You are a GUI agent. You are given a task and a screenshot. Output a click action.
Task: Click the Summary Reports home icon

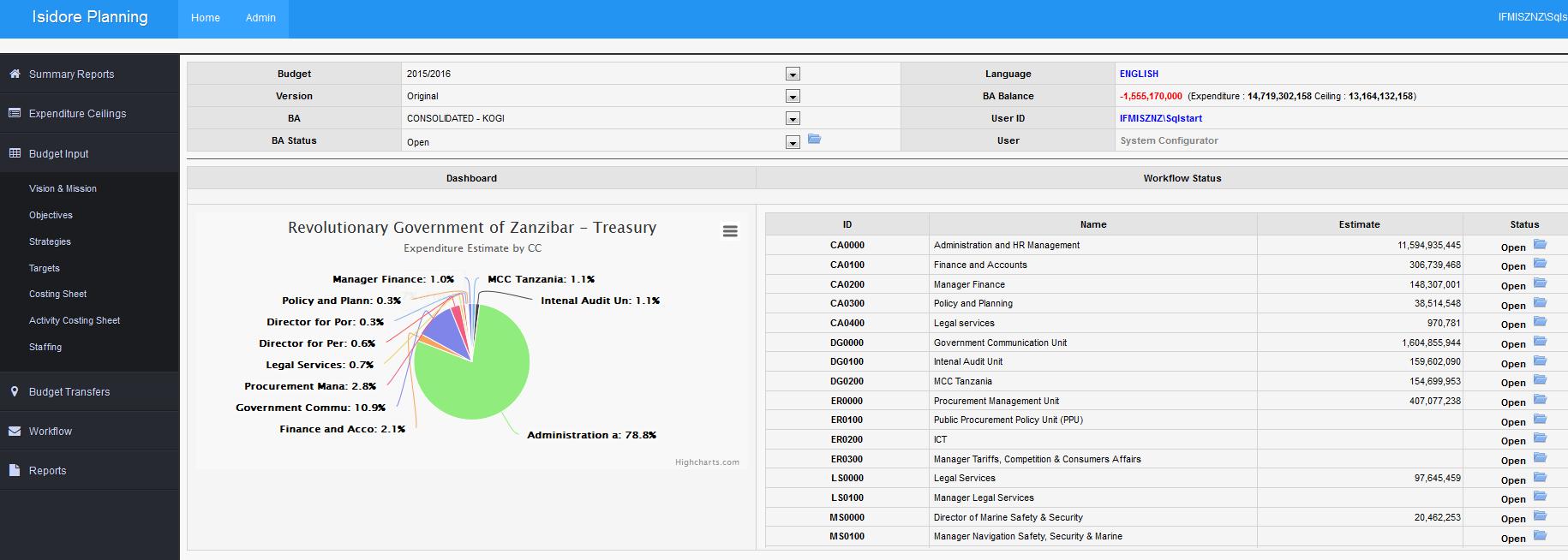15,74
